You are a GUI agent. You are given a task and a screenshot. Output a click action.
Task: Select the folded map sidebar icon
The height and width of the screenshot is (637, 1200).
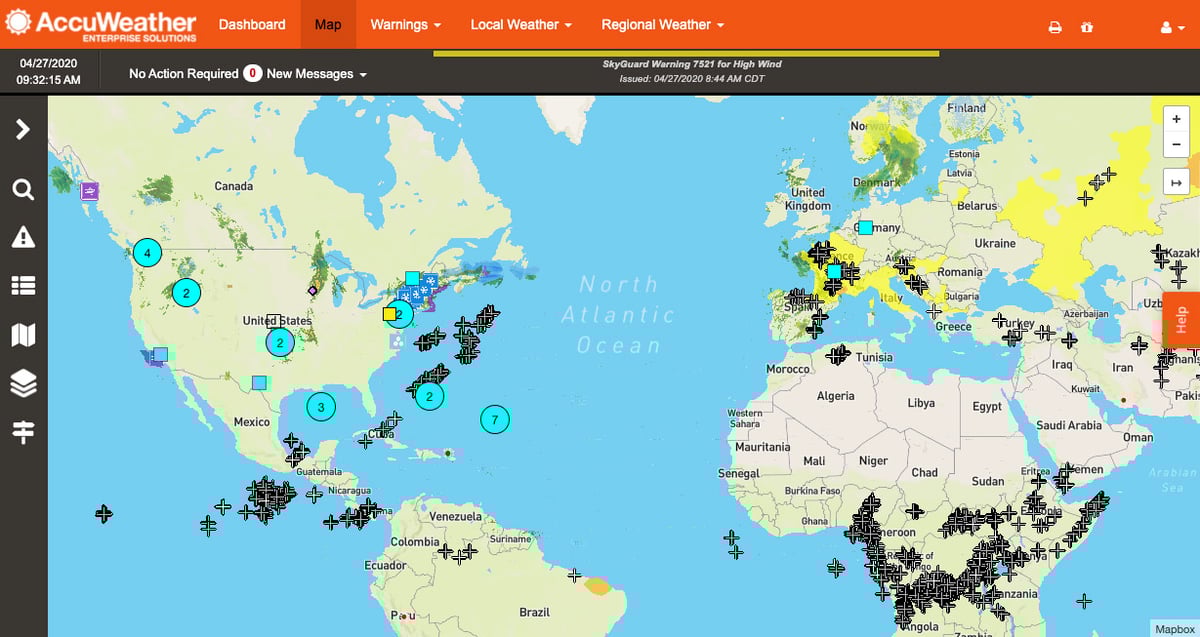tap(23, 335)
